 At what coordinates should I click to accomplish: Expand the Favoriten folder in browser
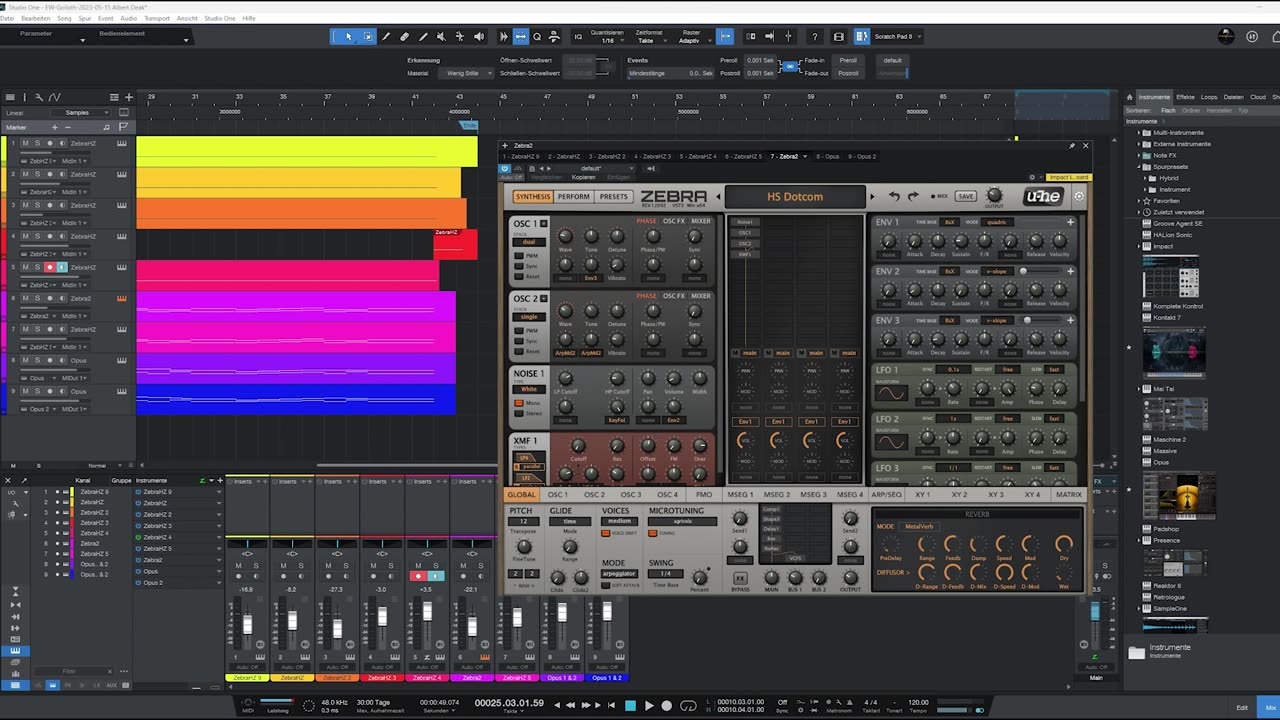(1138, 201)
